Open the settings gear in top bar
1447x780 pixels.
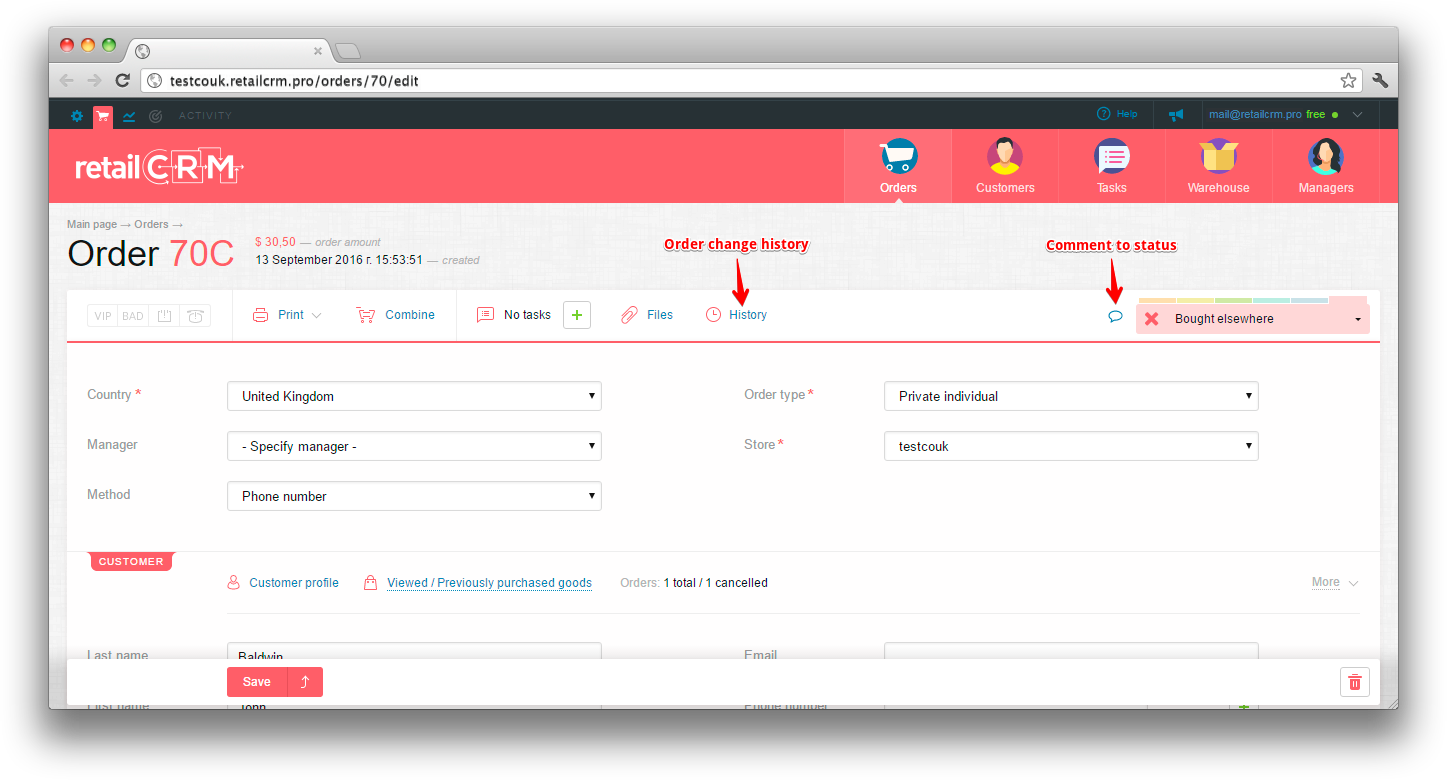pyautogui.click(x=77, y=116)
